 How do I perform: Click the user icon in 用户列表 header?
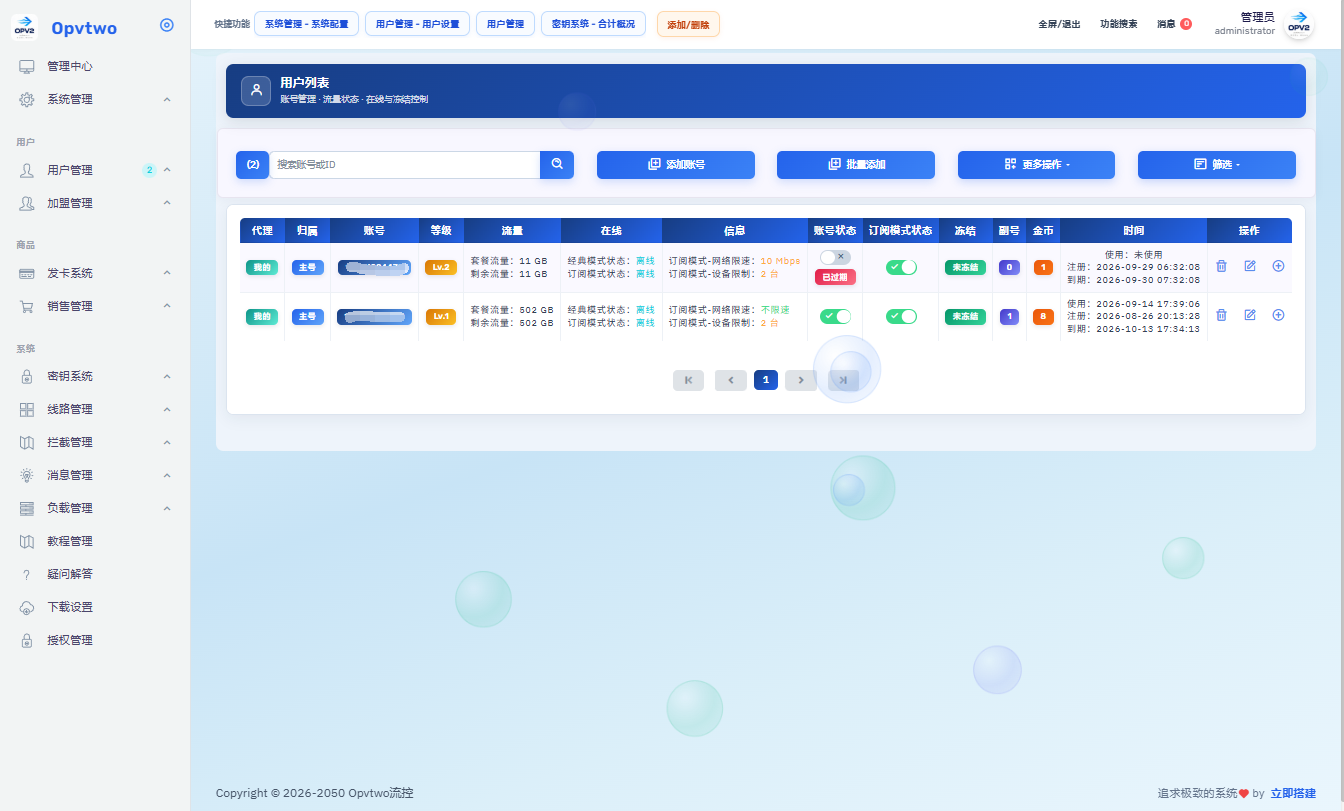point(256,90)
